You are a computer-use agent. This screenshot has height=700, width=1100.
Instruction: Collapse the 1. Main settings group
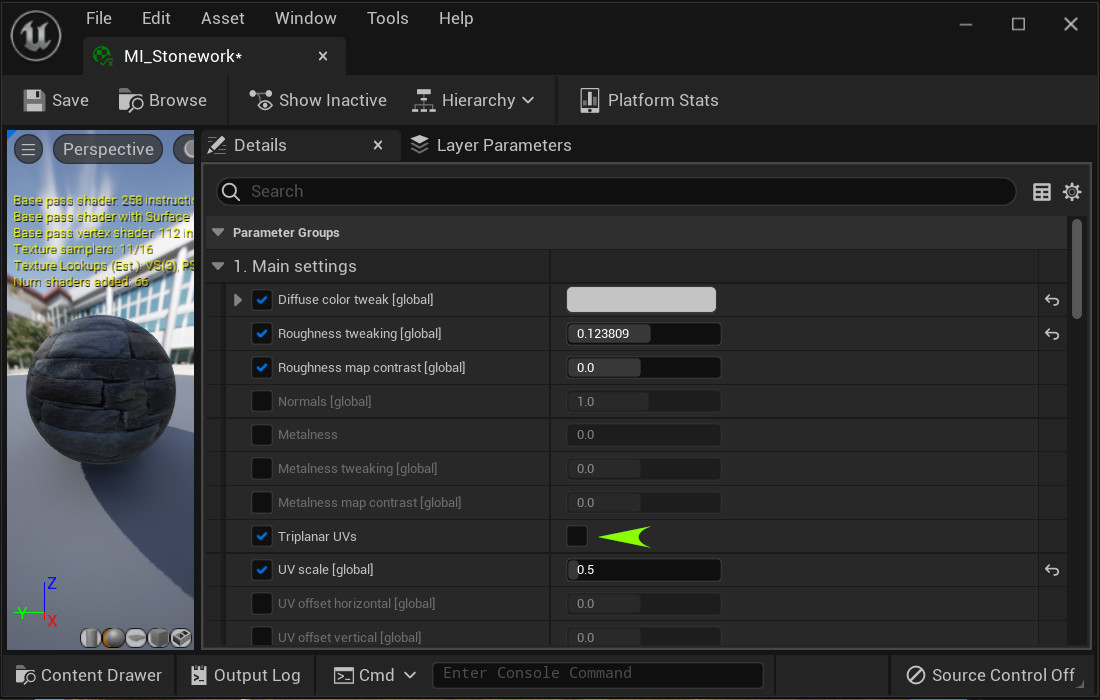coord(219,267)
